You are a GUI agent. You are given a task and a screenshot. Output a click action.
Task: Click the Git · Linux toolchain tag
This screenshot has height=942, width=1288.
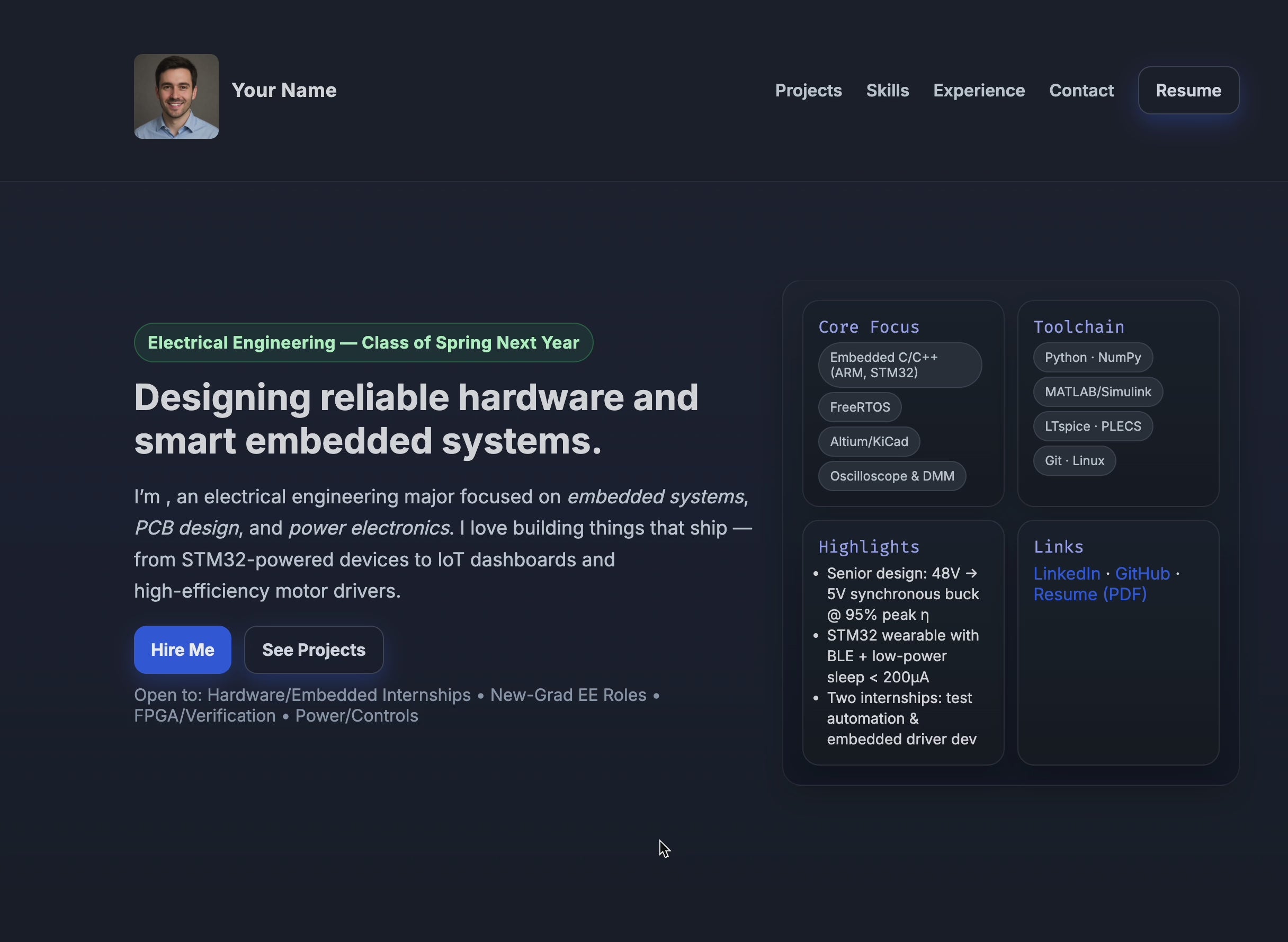[1074, 461]
